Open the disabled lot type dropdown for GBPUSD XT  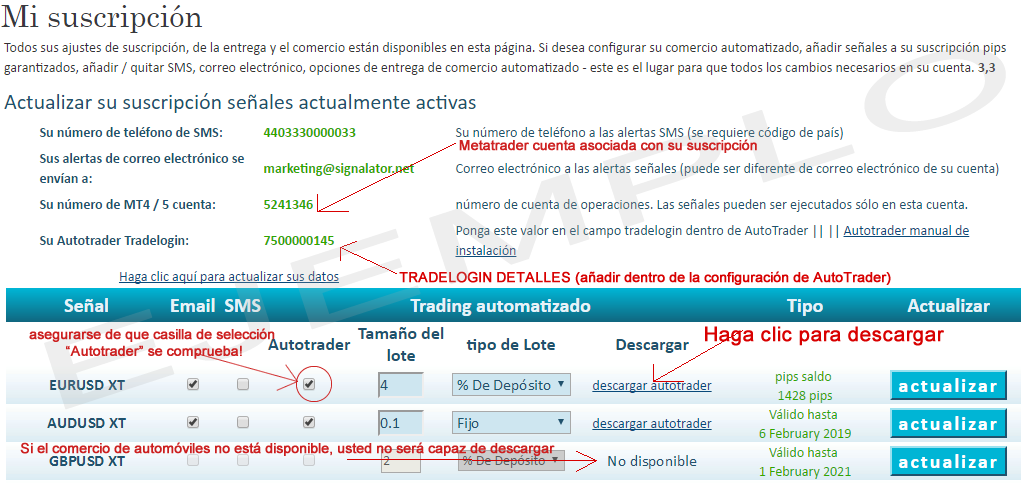coord(511,461)
